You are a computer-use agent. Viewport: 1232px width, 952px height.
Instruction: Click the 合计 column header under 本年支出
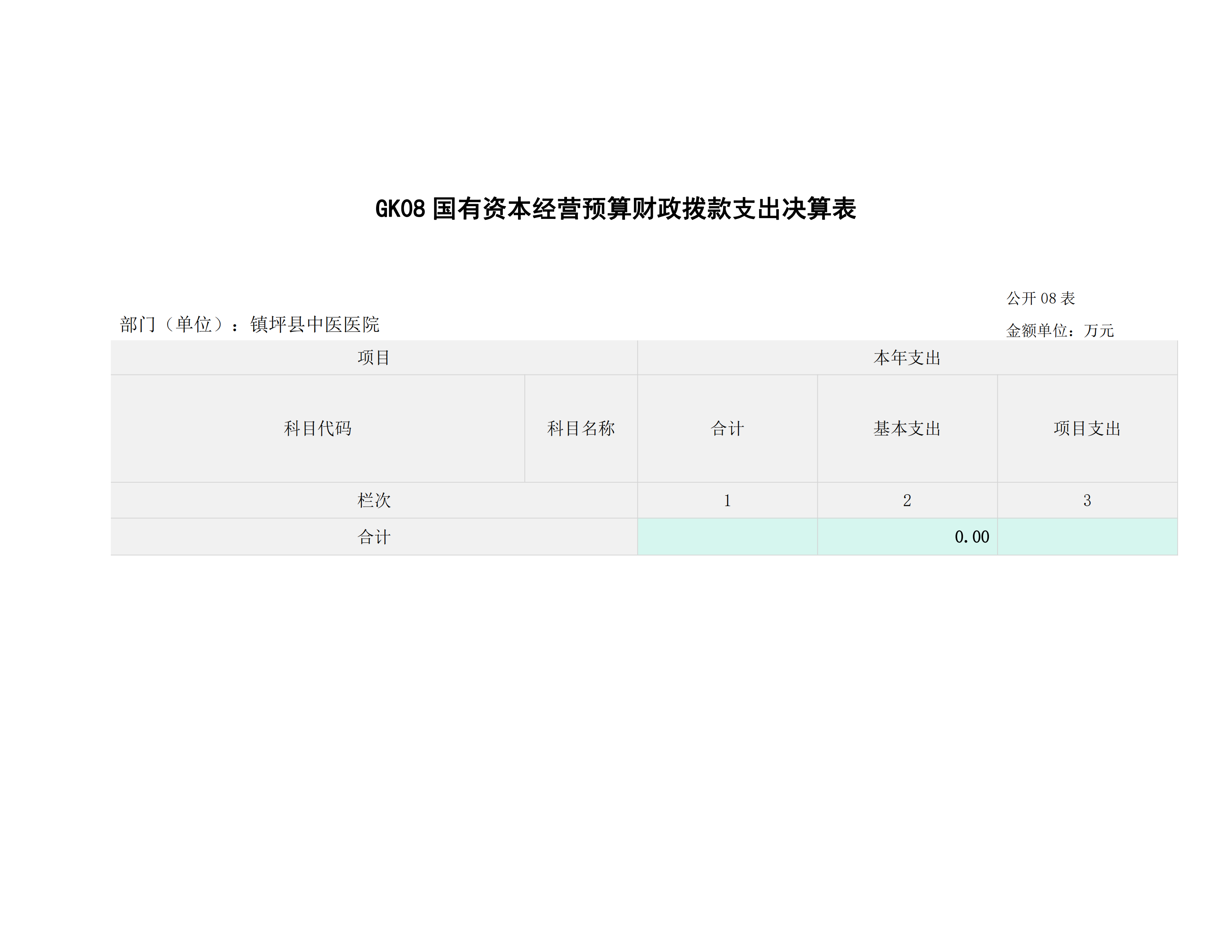(728, 429)
